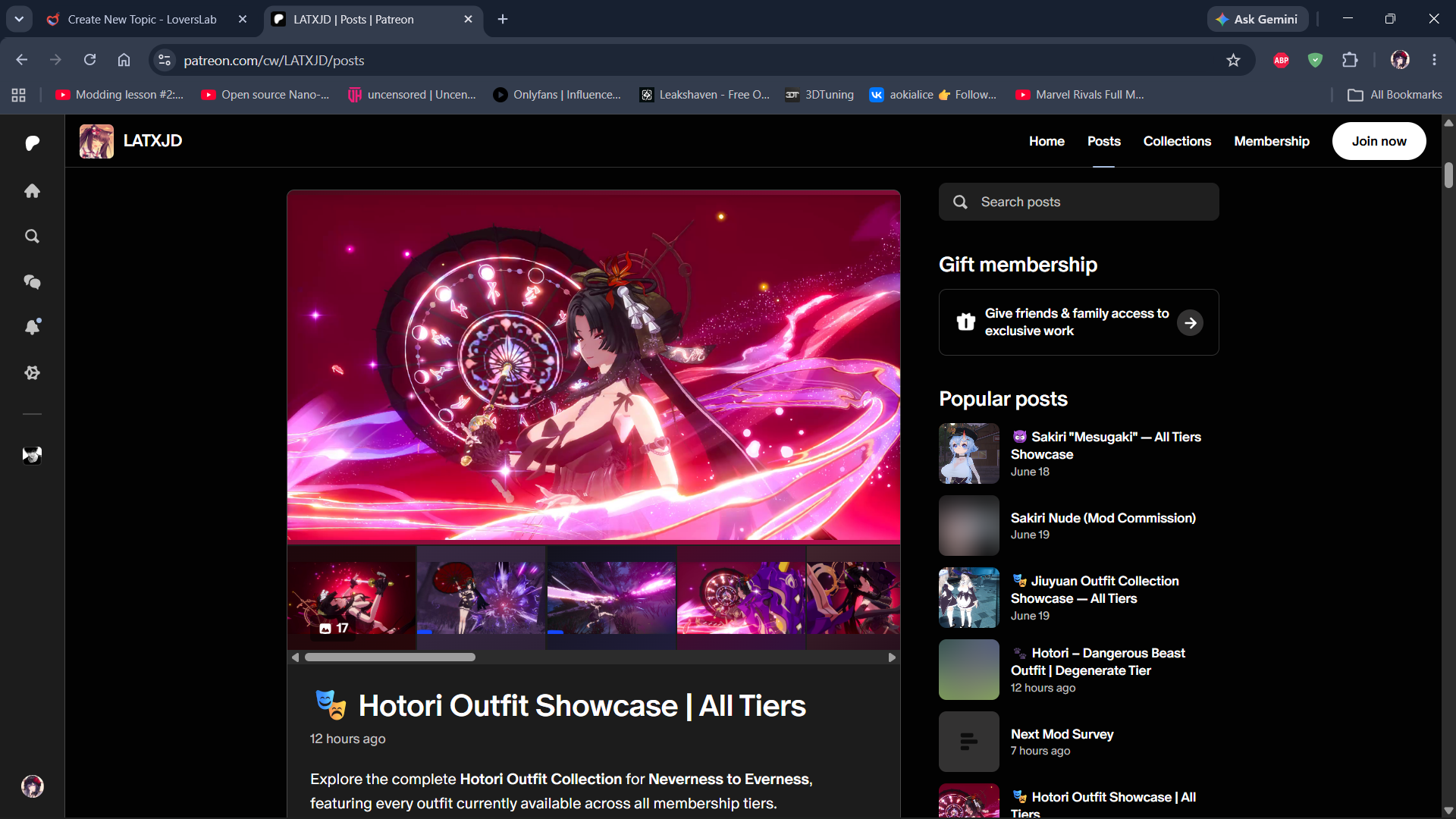Screen dimensions: 1456x819
Task: Open Sakiri Nude (Mod Commission) post
Action: tap(1103, 518)
